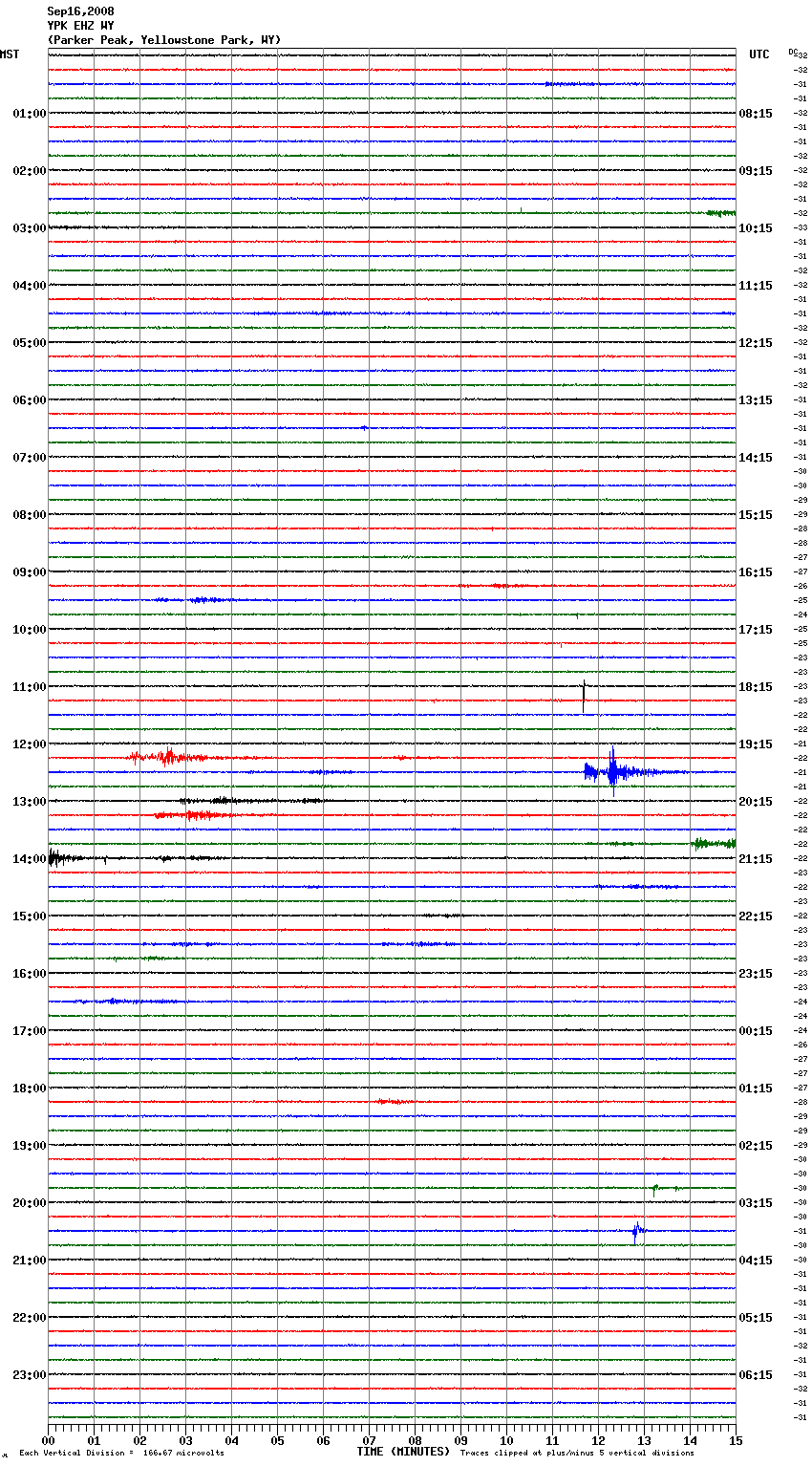Click the 10:15 UTC row label

pos(756,228)
